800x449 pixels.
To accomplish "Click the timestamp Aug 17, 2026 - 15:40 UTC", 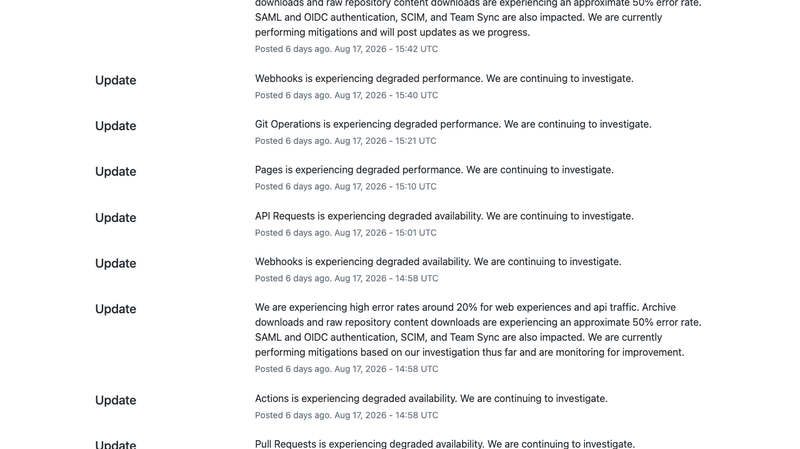I will 386,95.
